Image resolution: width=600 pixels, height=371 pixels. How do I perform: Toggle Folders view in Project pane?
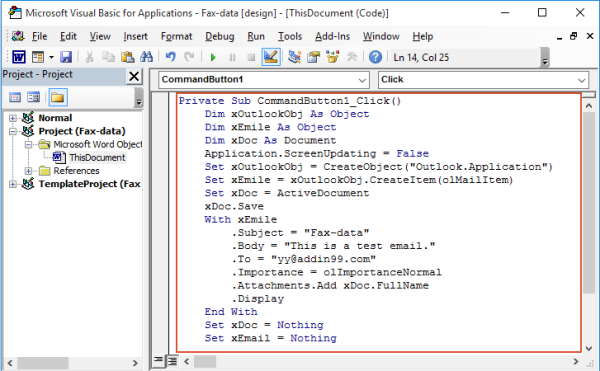[58, 98]
